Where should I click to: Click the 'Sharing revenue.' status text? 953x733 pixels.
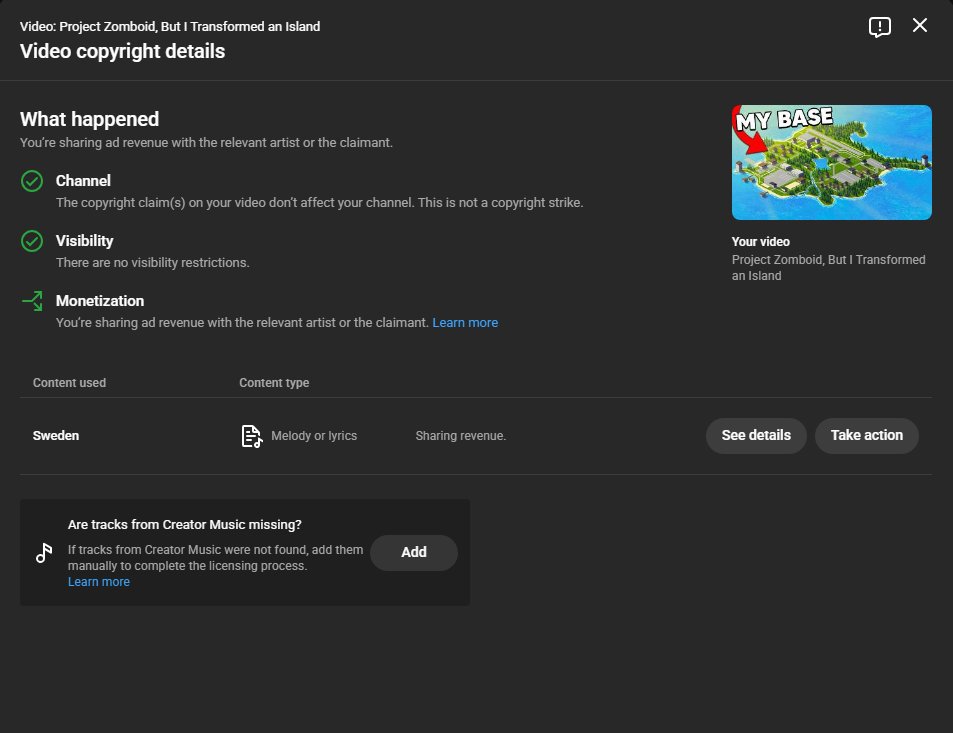tap(461, 436)
